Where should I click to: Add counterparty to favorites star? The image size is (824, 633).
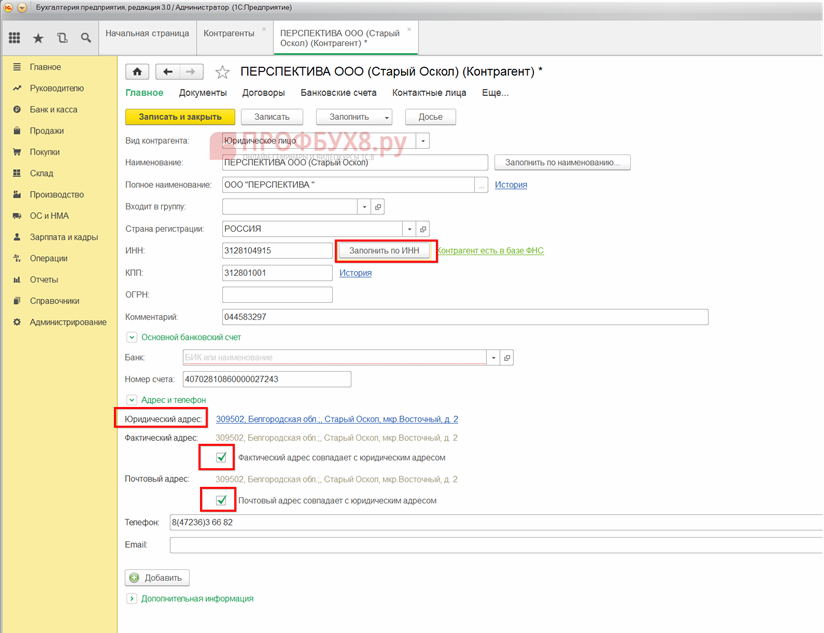(223, 72)
